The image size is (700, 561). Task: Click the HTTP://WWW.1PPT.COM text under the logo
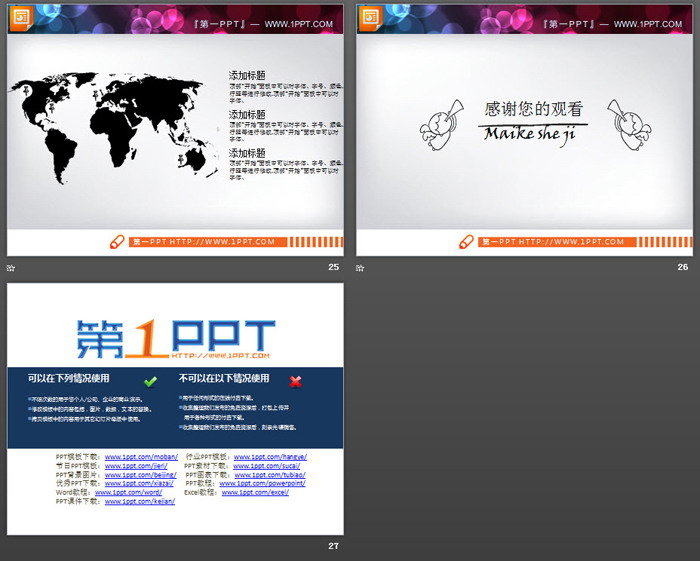(x=221, y=356)
